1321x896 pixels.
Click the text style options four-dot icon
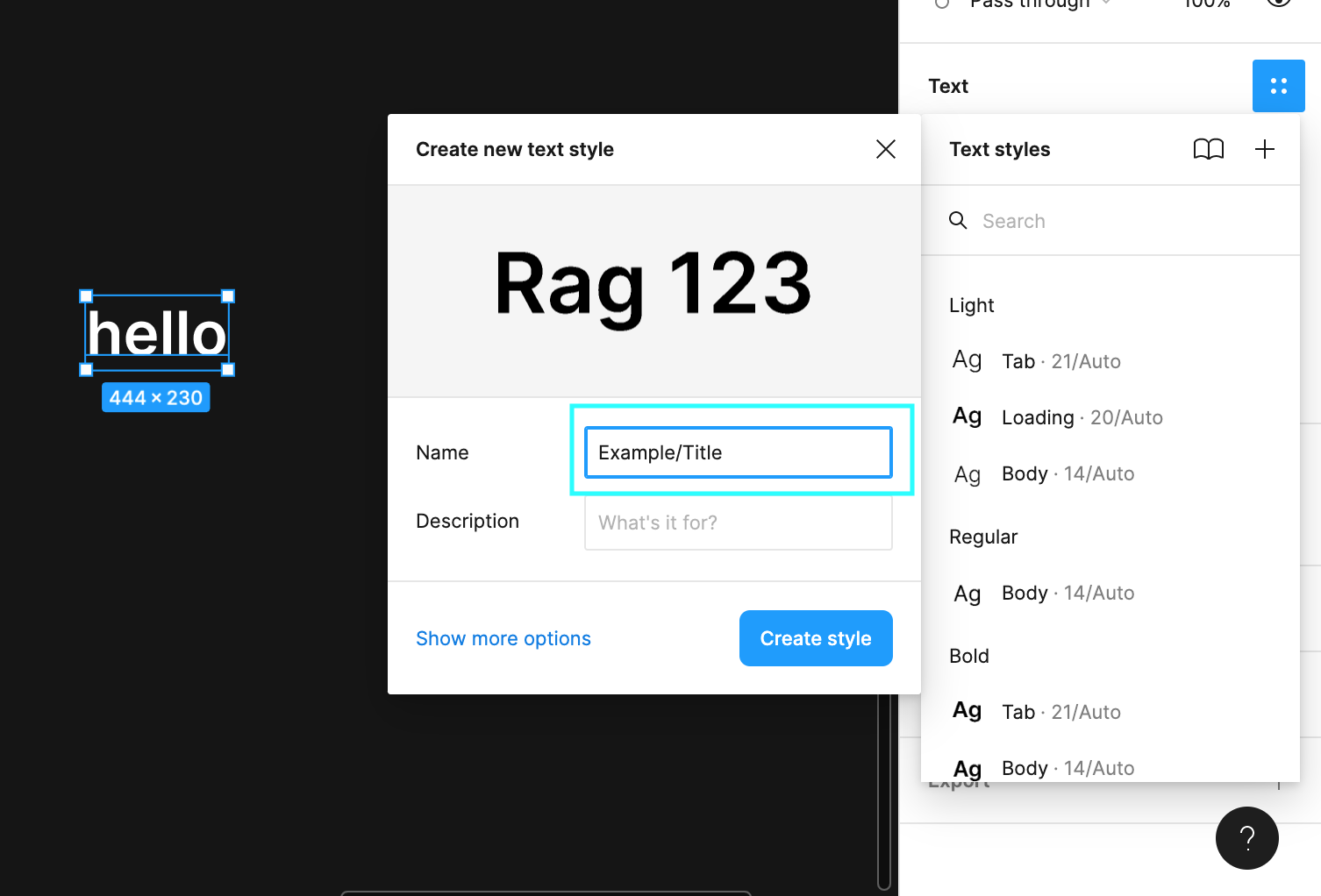tap(1278, 86)
